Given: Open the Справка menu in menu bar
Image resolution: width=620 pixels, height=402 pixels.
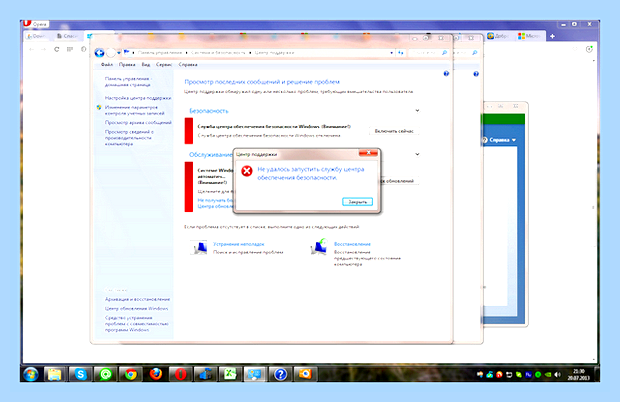Looking at the screenshot, I should pos(188,64).
